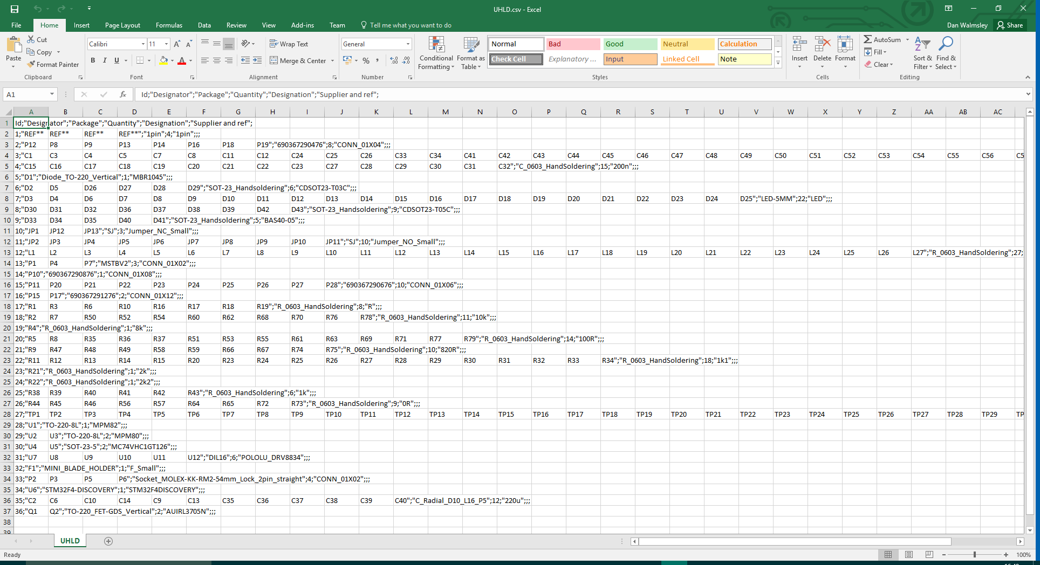Screen dimensions: 1040x566
Task: Open the General number format dropdown
Action: click(x=408, y=44)
